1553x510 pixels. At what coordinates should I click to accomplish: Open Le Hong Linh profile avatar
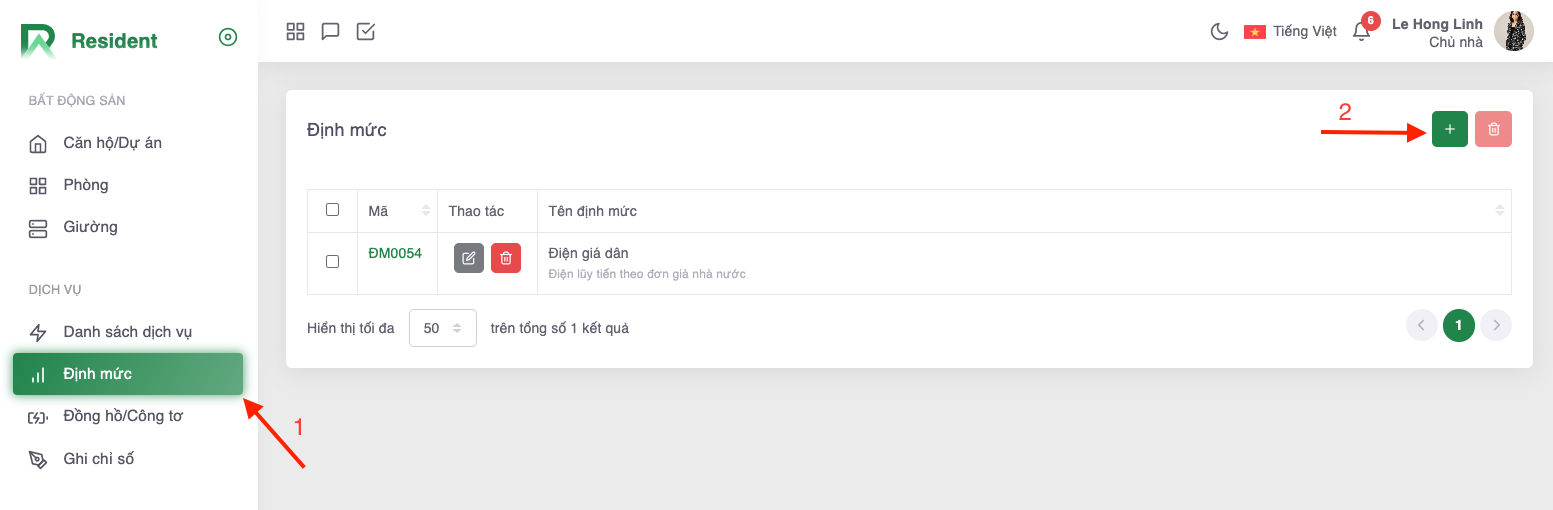click(1513, 31)
